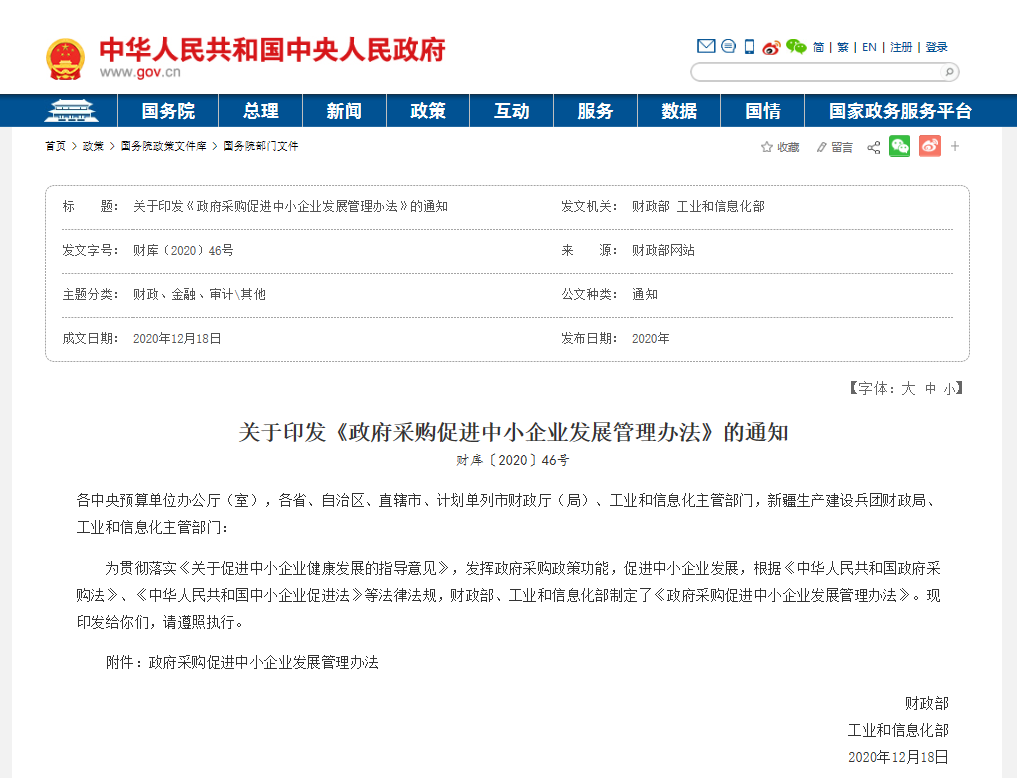Click the plus icon for more share options
The width and height of the screenshot is (1017, 778).
coord(954,146)
